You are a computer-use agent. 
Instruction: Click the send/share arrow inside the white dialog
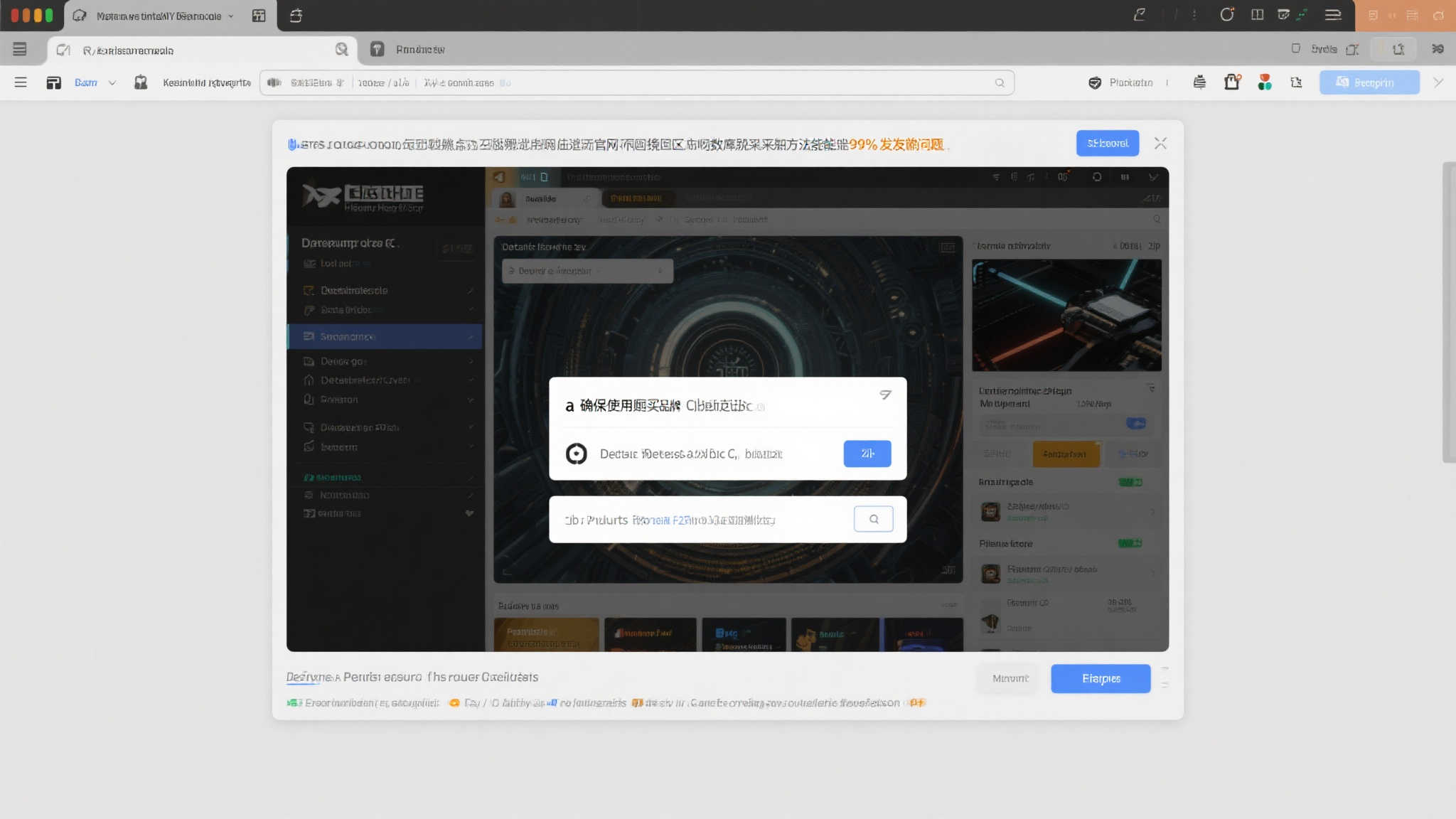[885, 395]
